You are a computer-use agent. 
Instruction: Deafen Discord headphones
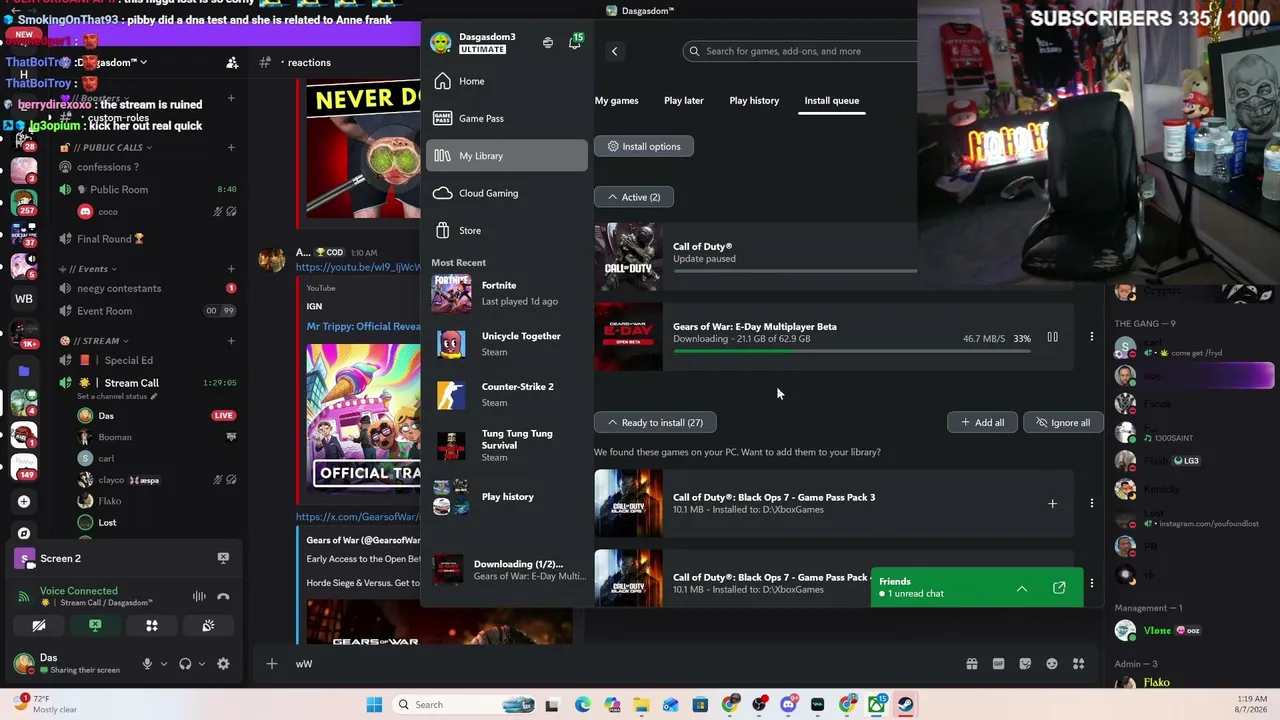pos(185,664)
